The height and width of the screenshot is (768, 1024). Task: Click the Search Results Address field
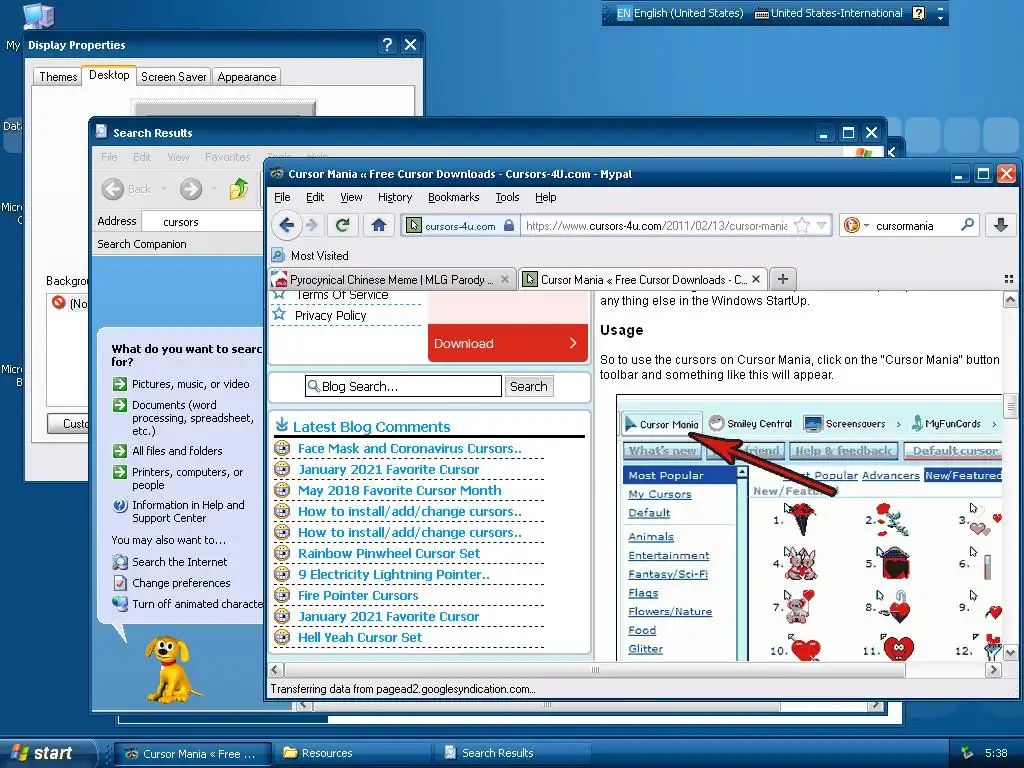[202, 222]
